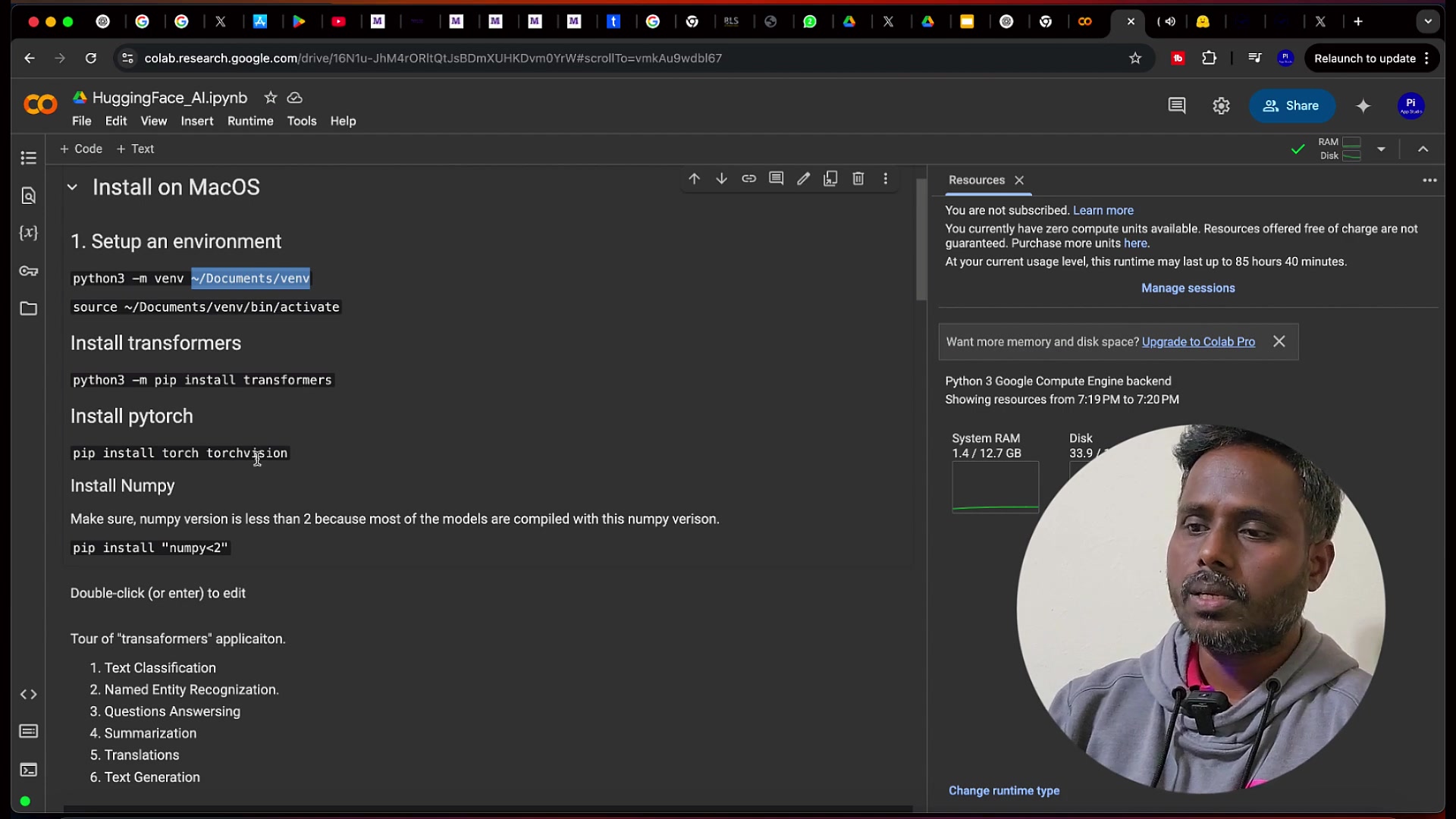1456x819 pixels.
Task: Click the notebook vertical scrollbar
Action: coord(921,240)
